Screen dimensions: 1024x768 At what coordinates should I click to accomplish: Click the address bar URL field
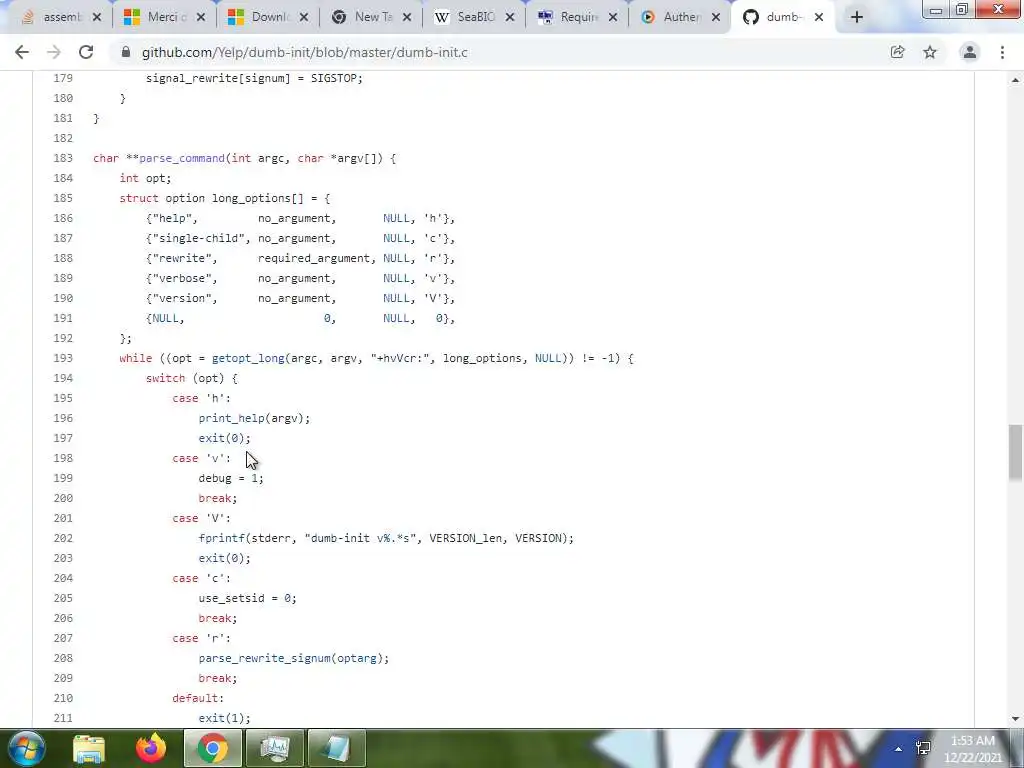tap(503, 52)
